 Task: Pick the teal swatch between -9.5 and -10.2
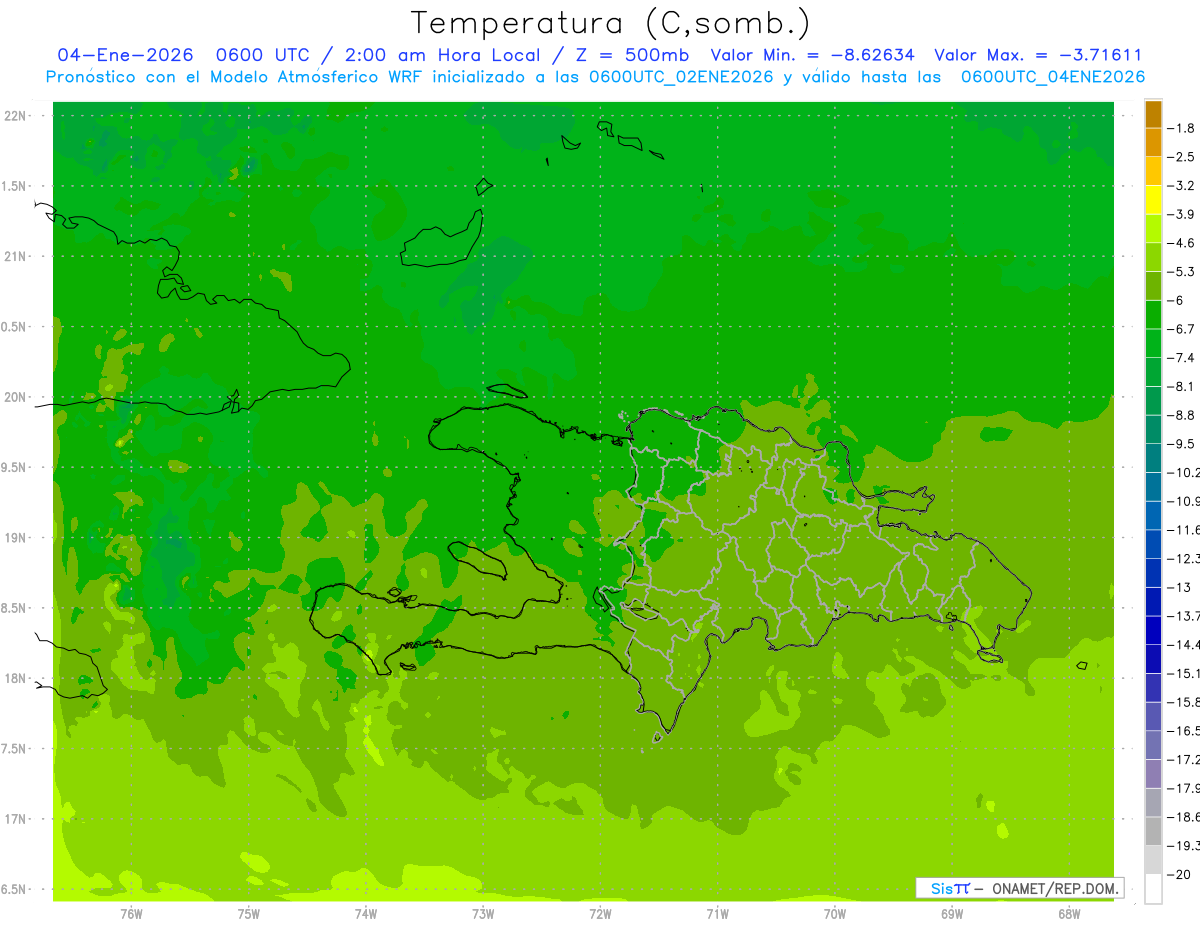tap(1153, 458)
